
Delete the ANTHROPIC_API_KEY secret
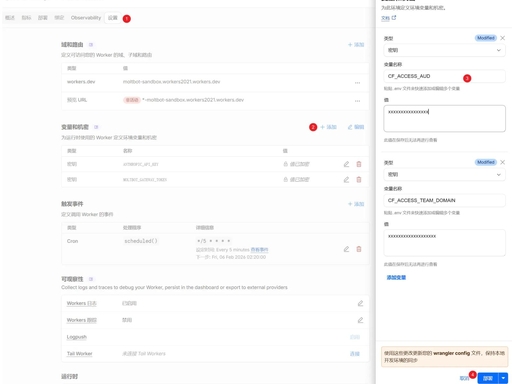coord(359,164)
